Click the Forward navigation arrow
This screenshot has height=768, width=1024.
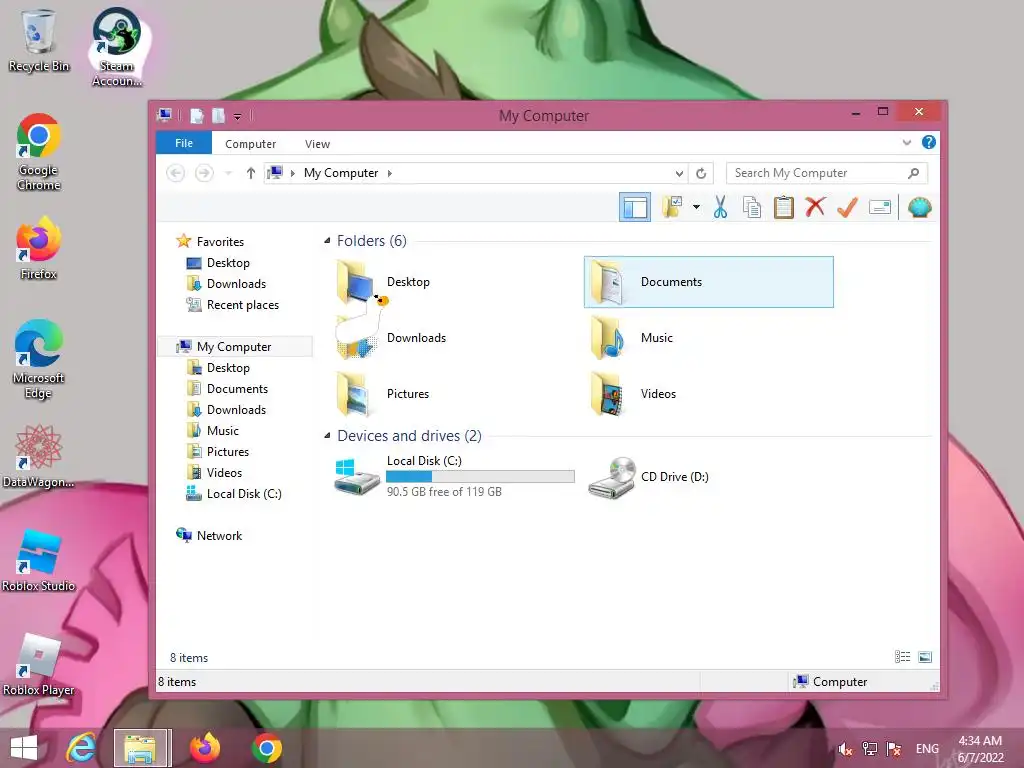[x=204, y=173]
